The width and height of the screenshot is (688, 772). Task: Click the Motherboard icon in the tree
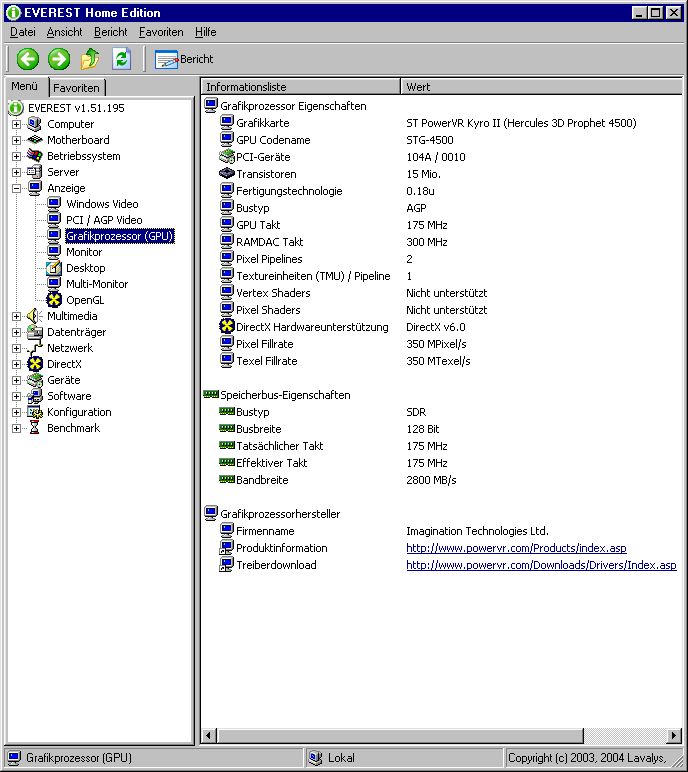(34, 140)
